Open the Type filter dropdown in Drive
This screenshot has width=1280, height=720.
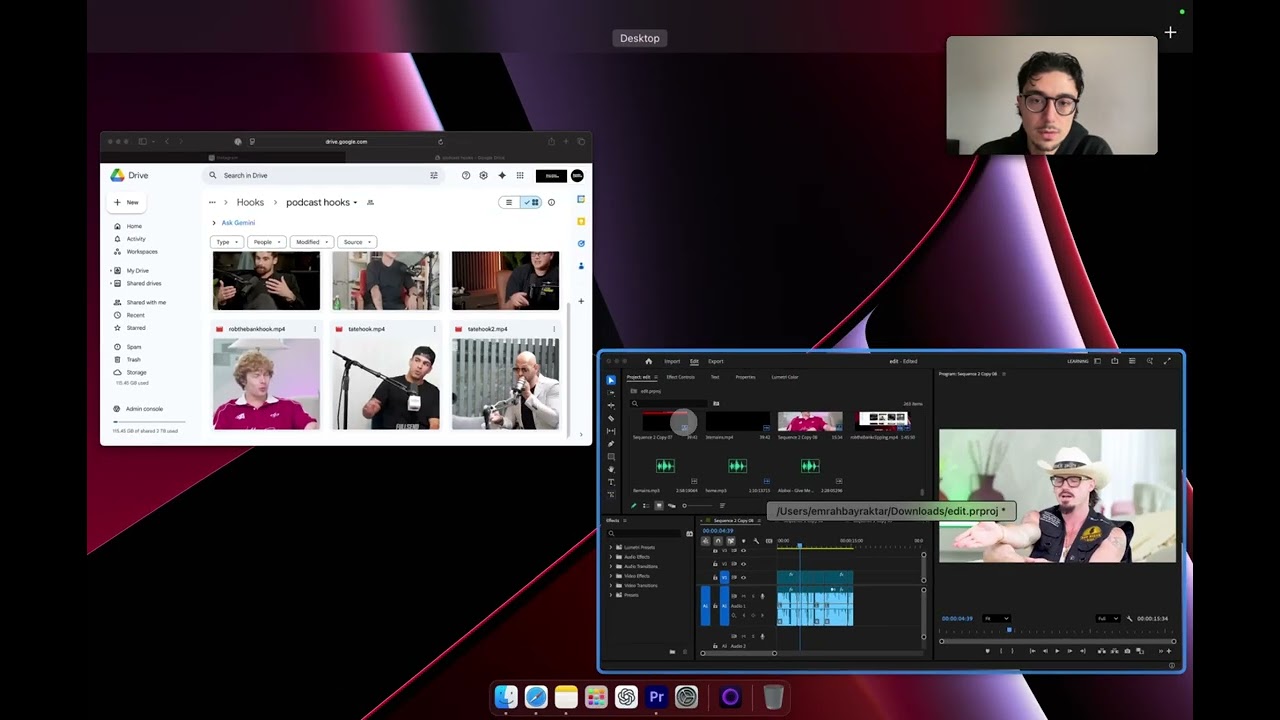point(227,242)
